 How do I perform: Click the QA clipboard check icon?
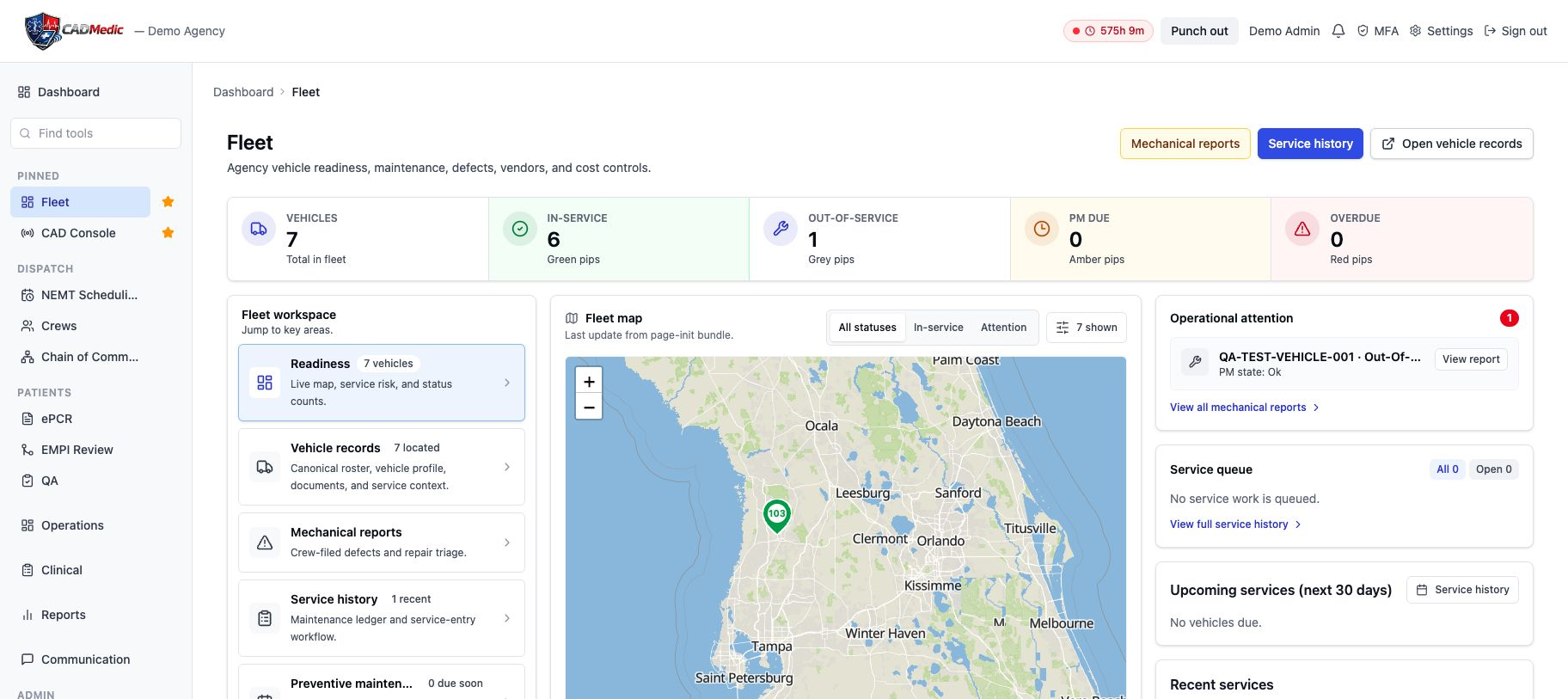tap(28, 481)
